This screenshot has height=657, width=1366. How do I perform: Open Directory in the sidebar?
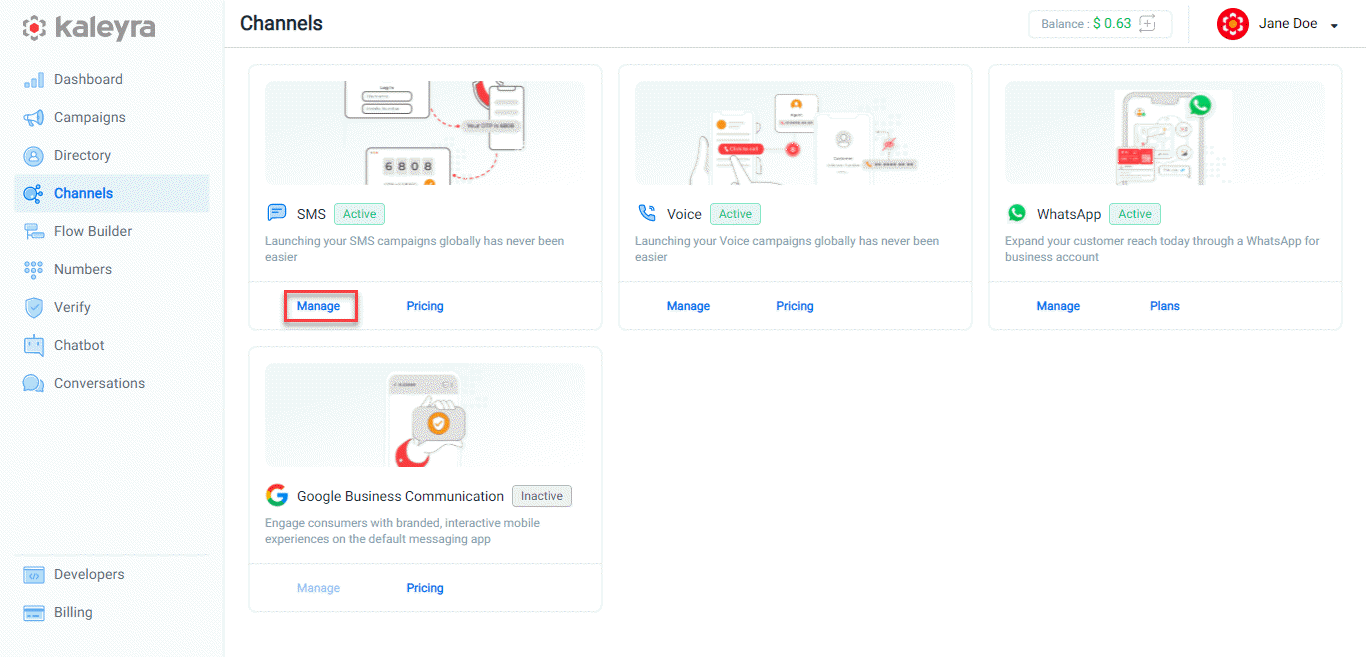[82, 155]
